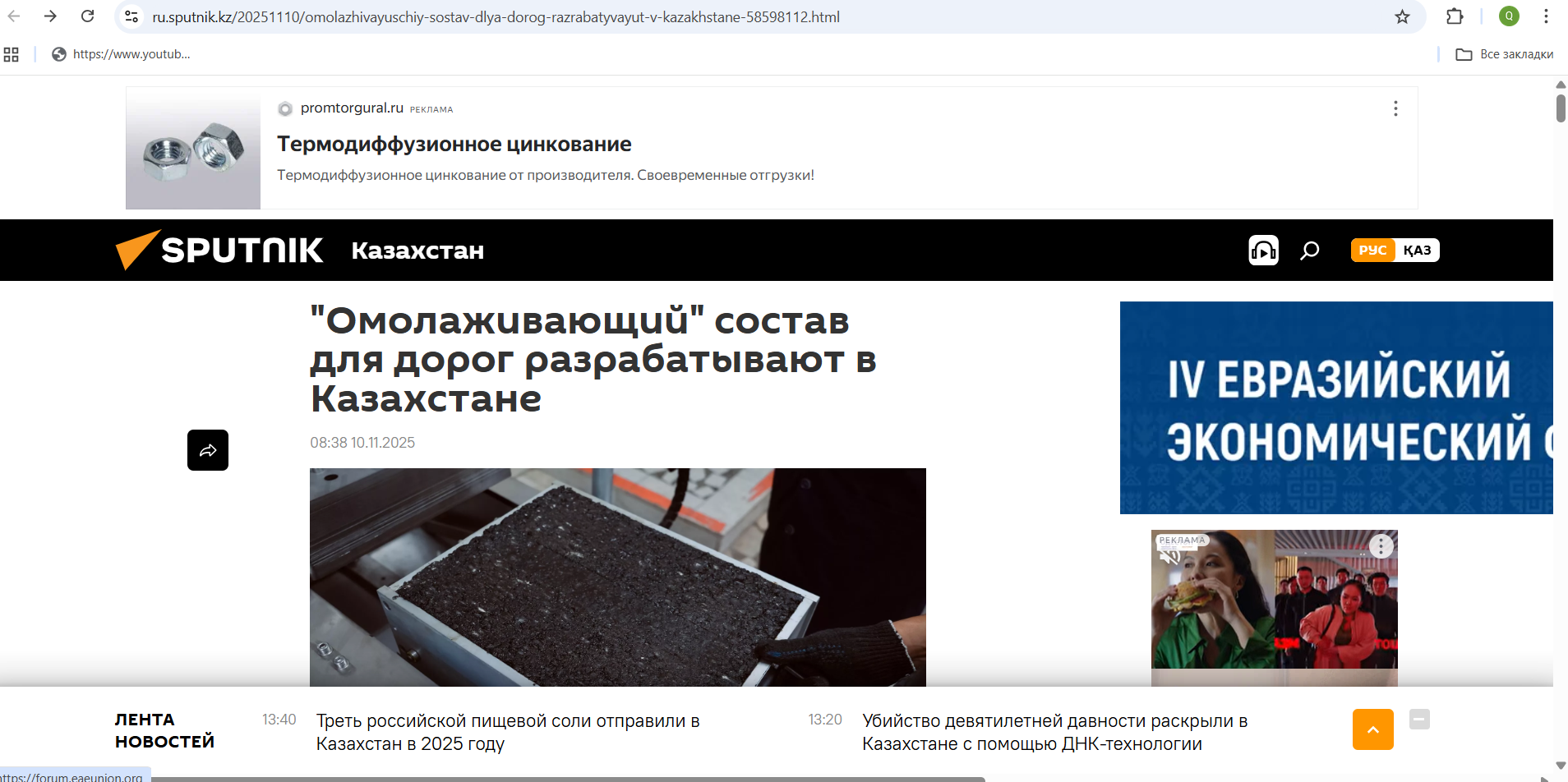1568x782 pixels.
Task: Select the РУС language option
Action: click(x=1372, y=250)
